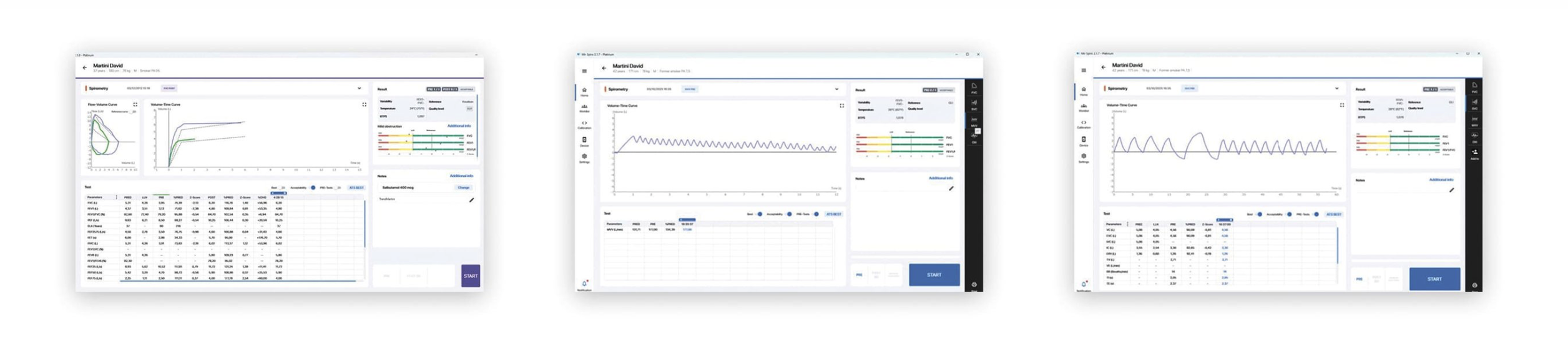The height and width of the screenshot is (346, 1568).
Task: Select OXI tab in right window's dark sidebar
Action: point(1474,137)
